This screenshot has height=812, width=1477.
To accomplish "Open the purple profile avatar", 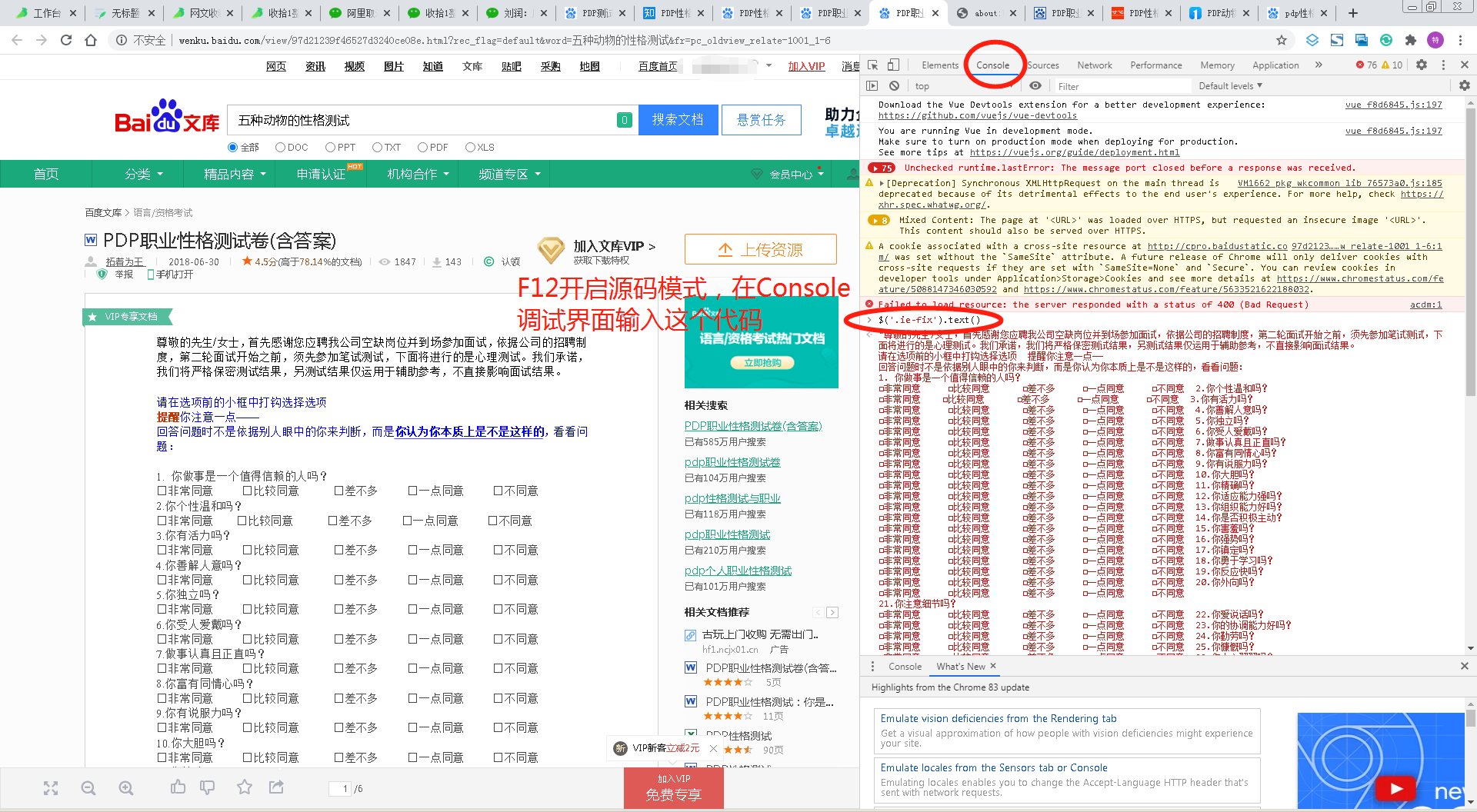I will [x=1435, y=40].
